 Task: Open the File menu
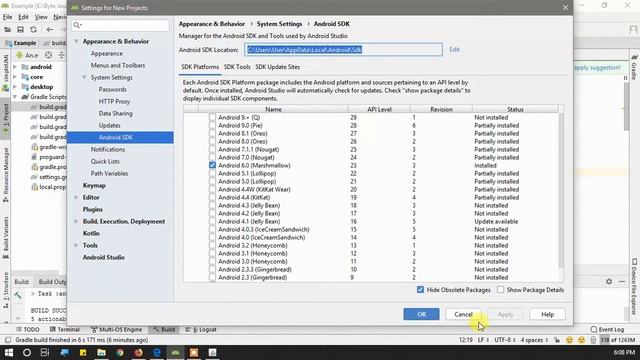pyautogui.click(x=7, y=17)
